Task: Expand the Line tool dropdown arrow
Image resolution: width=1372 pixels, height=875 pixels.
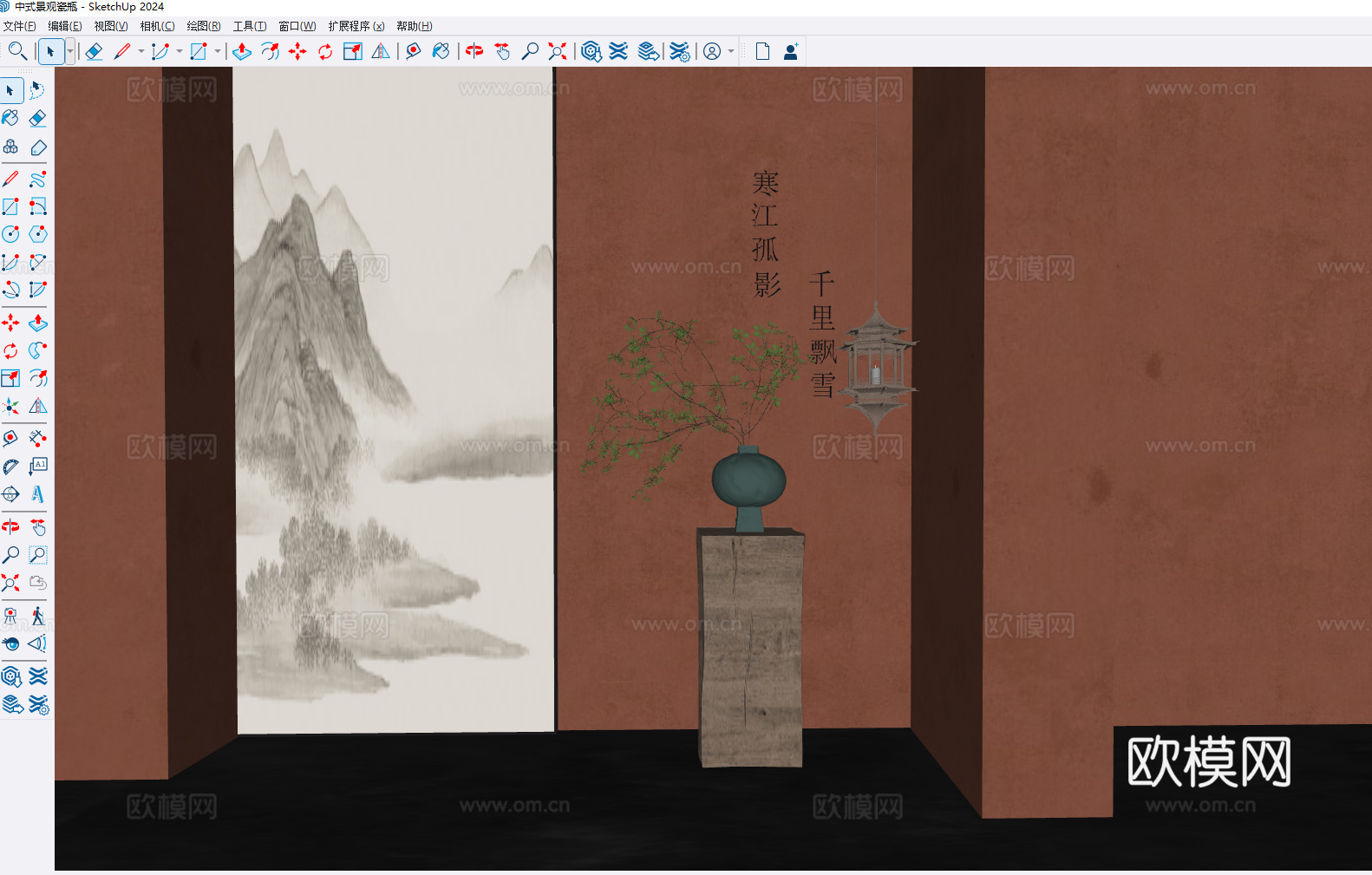Action: 141,51
